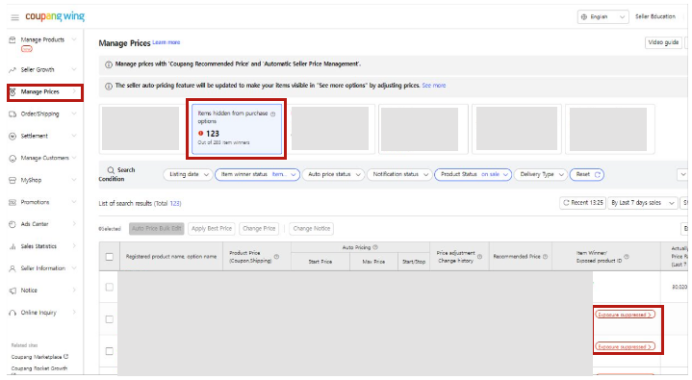Open the See more link
This screenshot has height=380, width=692.
[434, 86]
